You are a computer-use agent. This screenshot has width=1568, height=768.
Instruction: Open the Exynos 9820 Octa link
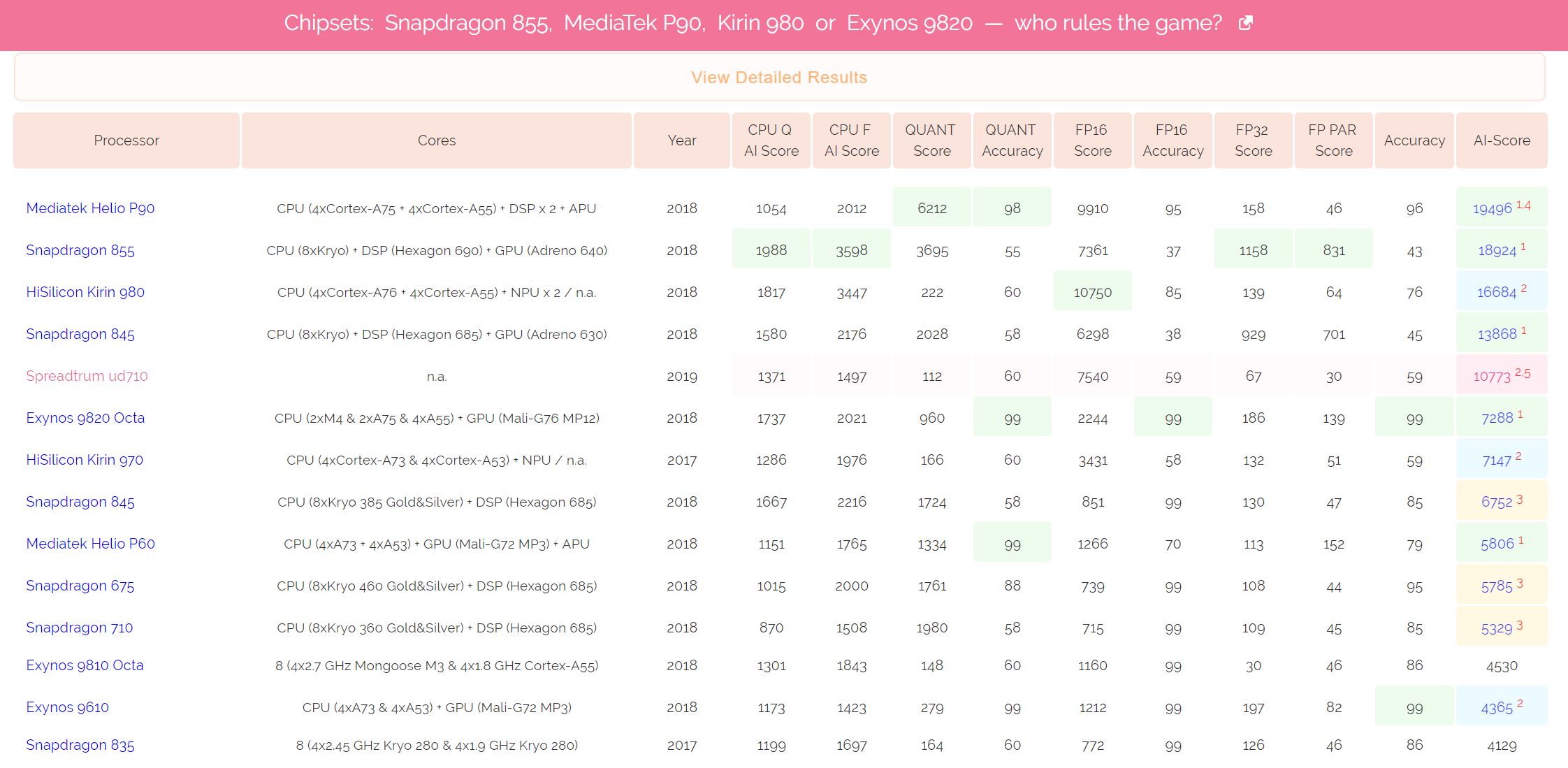point(85,418)
